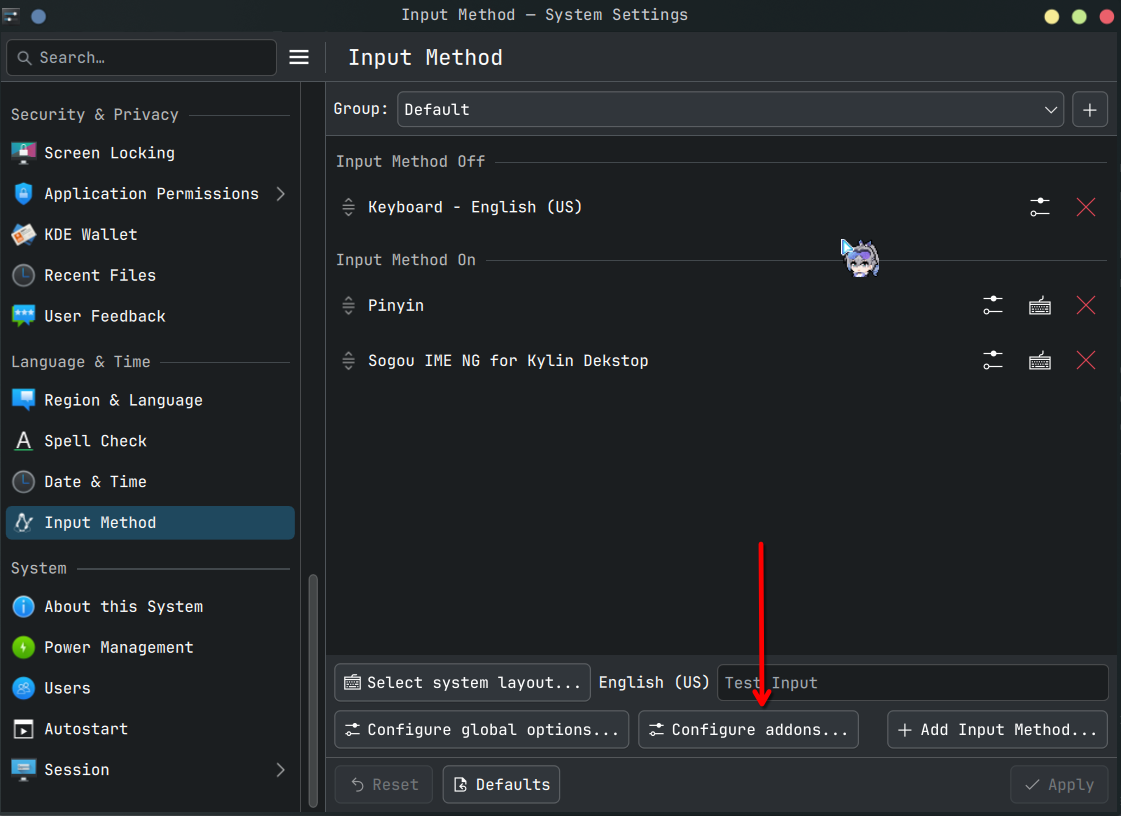The height and width of the screenshot is (816, 1121).
Task: Click keyboard layout icon for Pinyin
Action: point(1040,306)
